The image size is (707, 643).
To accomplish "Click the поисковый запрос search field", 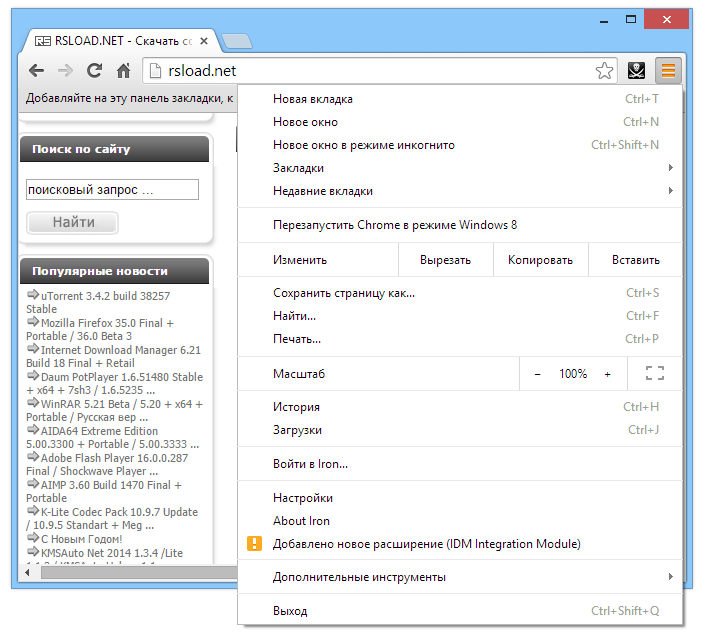I will [112, 190].
